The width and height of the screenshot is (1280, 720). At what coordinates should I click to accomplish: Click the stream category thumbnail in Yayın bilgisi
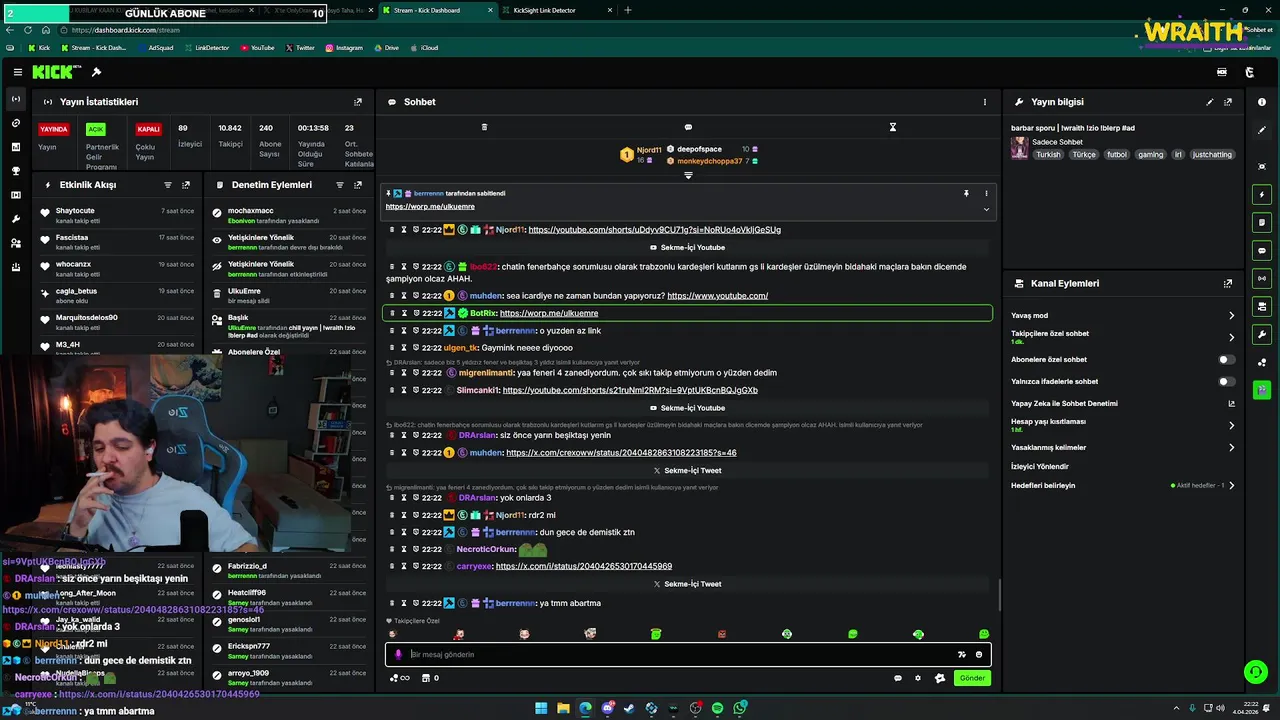(1019, 148)
